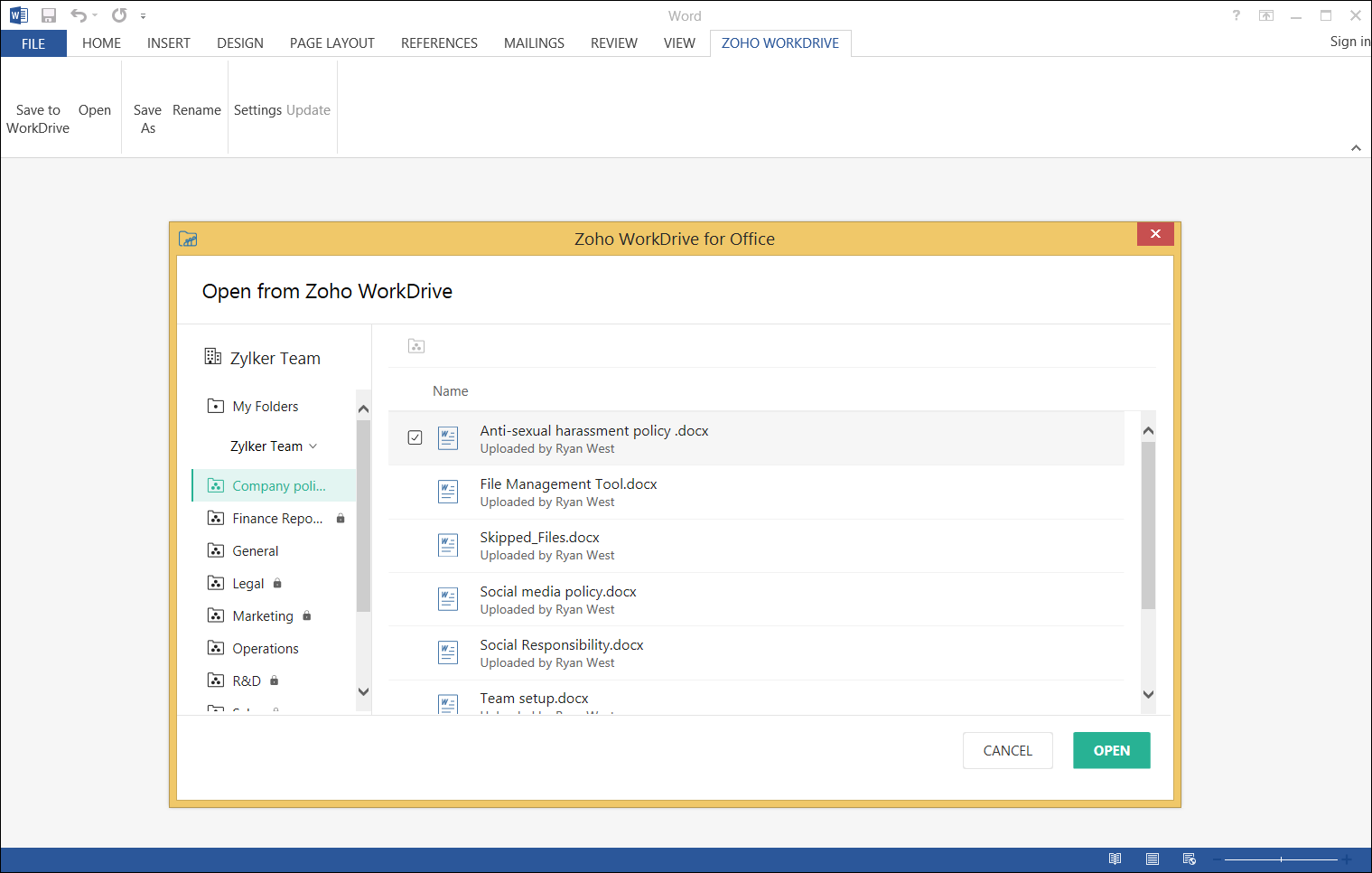
Task: Expand the Zylker Team dropdown chevron
Action: pyautogui.click(x=313, y=446)
